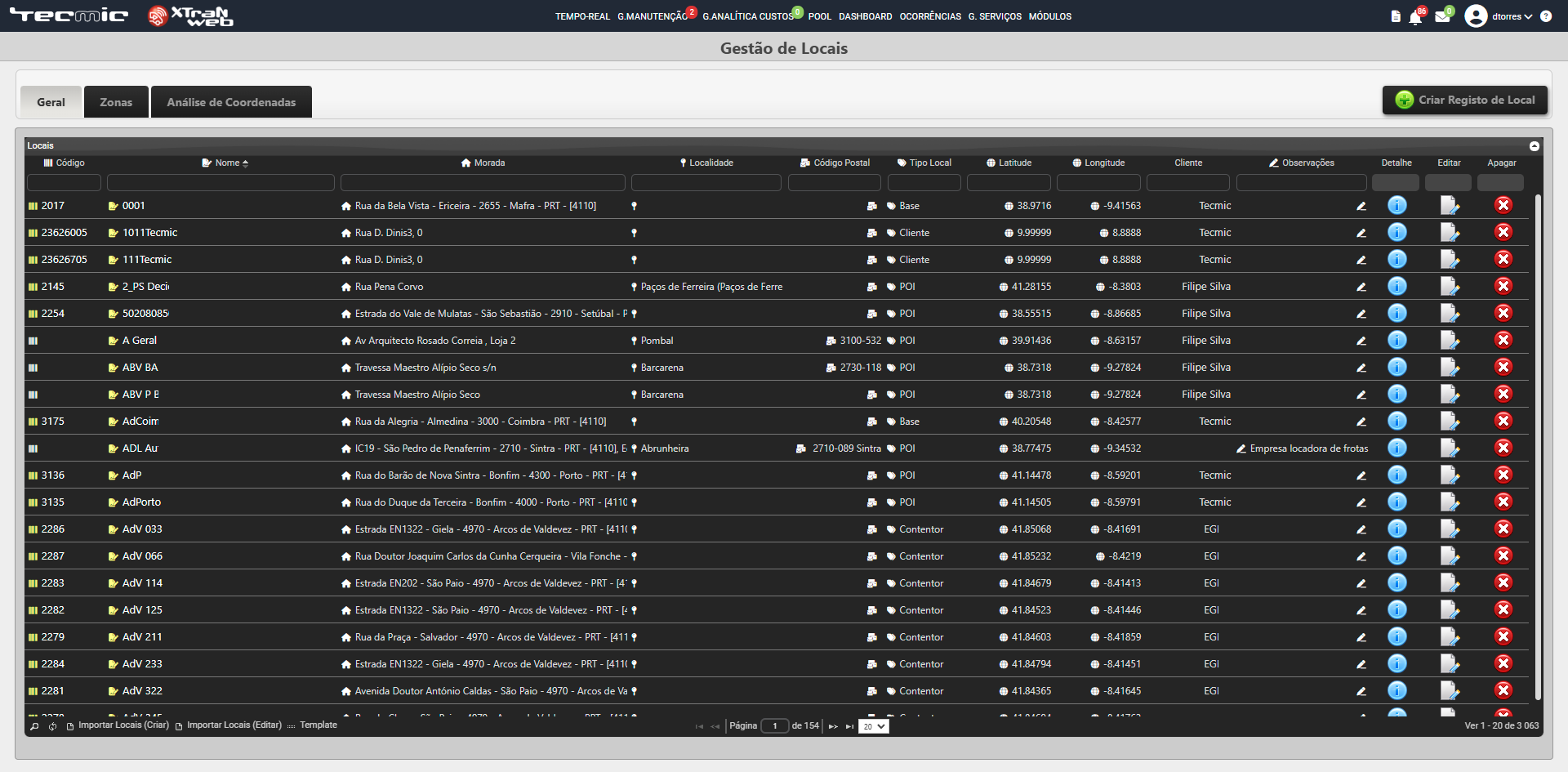The height and width of the screenshot is (772, 1568).
Task: Click Importar Locais (Criar)
Action: (118, 725)
